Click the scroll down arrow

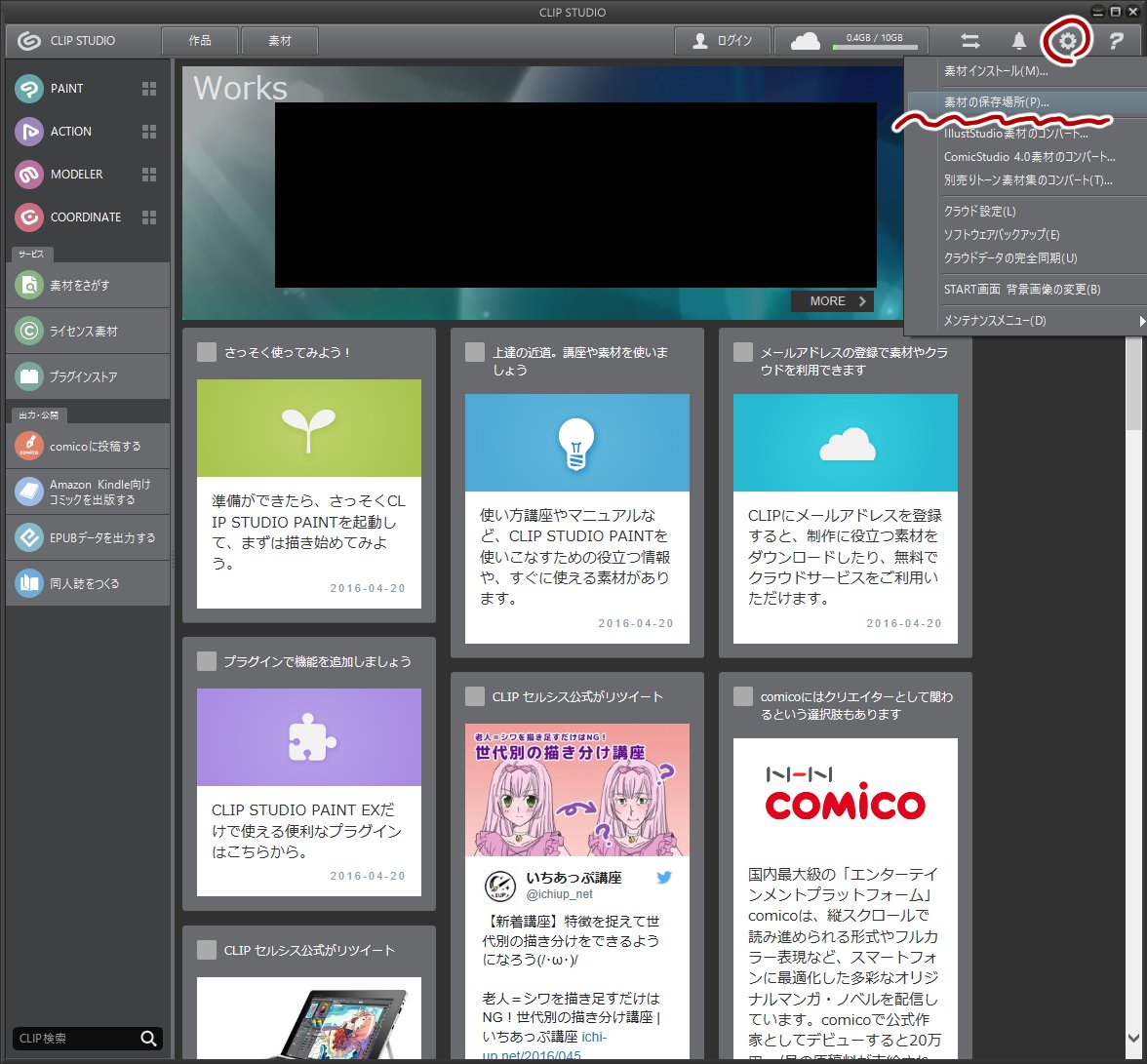(x=1133, y=1038)
